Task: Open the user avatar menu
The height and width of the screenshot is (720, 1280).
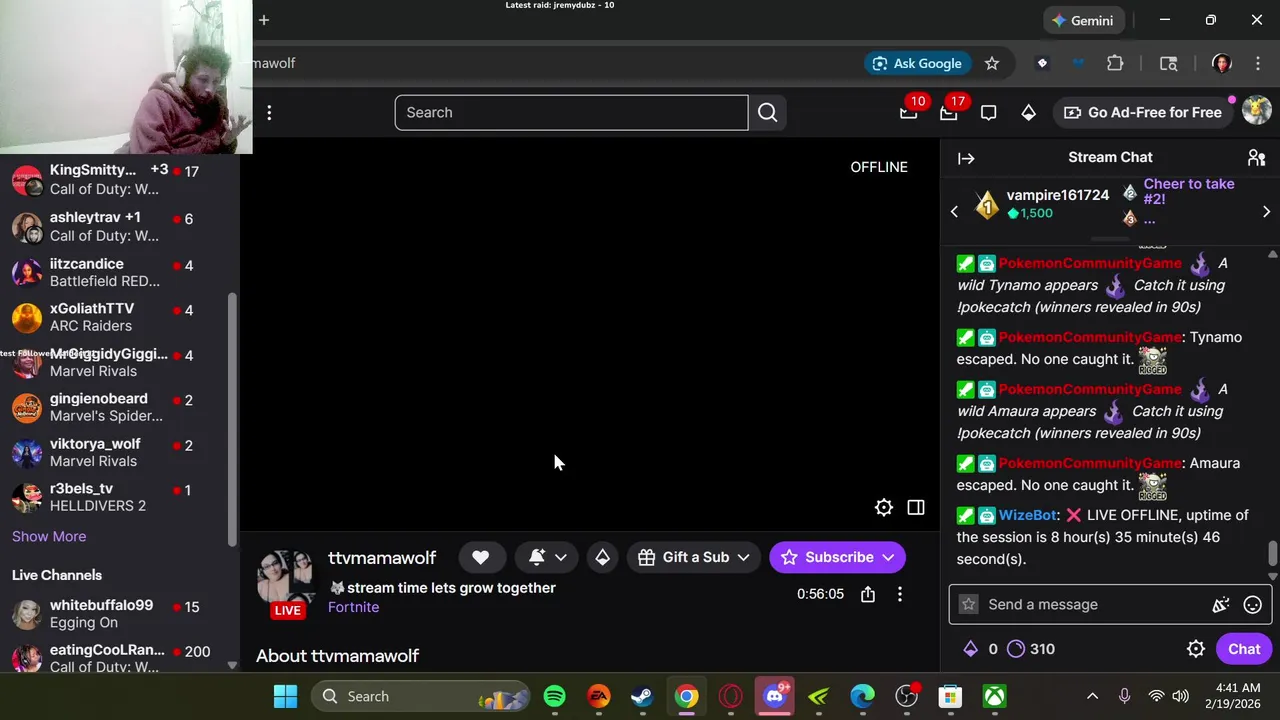Action: (1256, 112)
